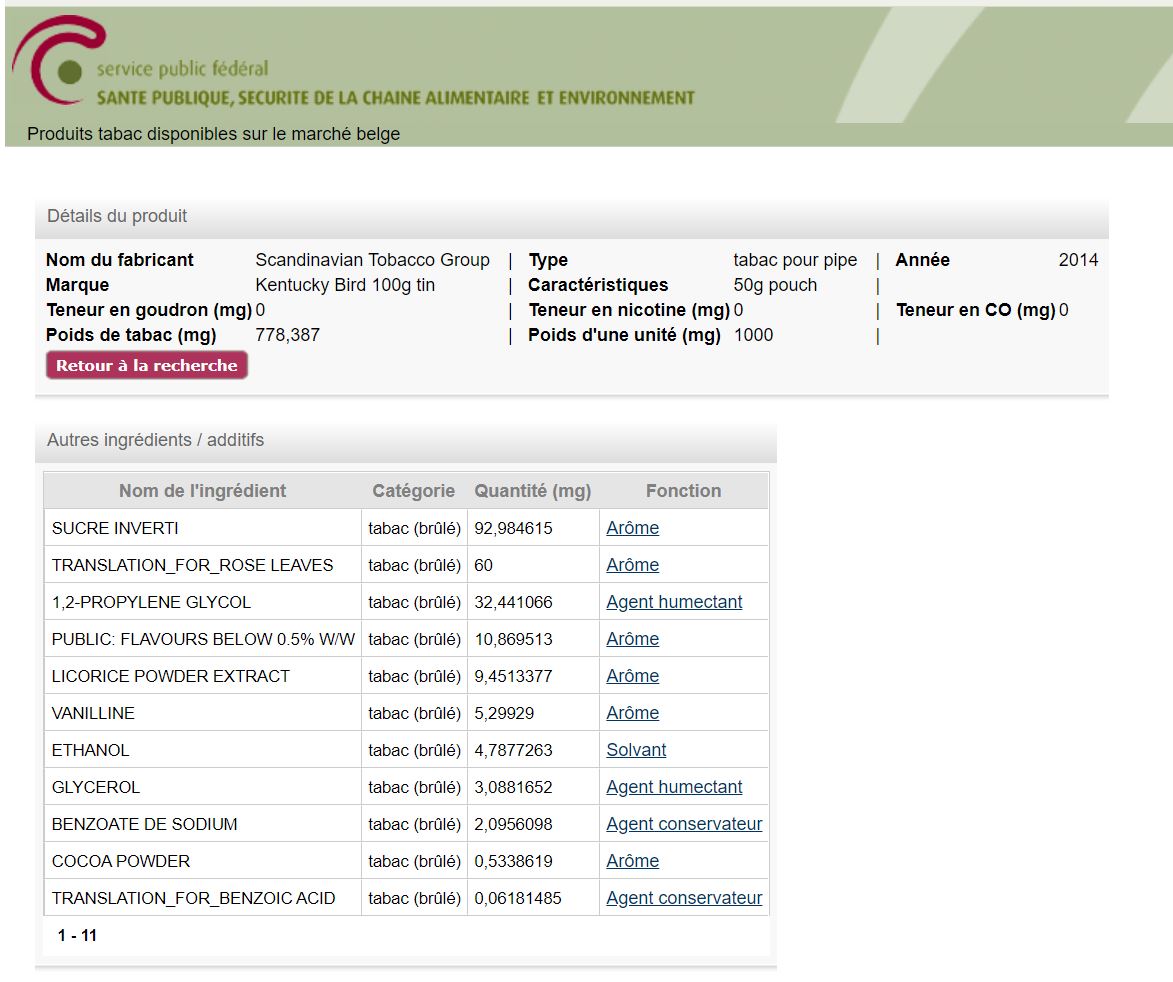This screenshot has height=982, width=1173.
Task: Click the year value 2014
Action: (x=1078, y=260)
